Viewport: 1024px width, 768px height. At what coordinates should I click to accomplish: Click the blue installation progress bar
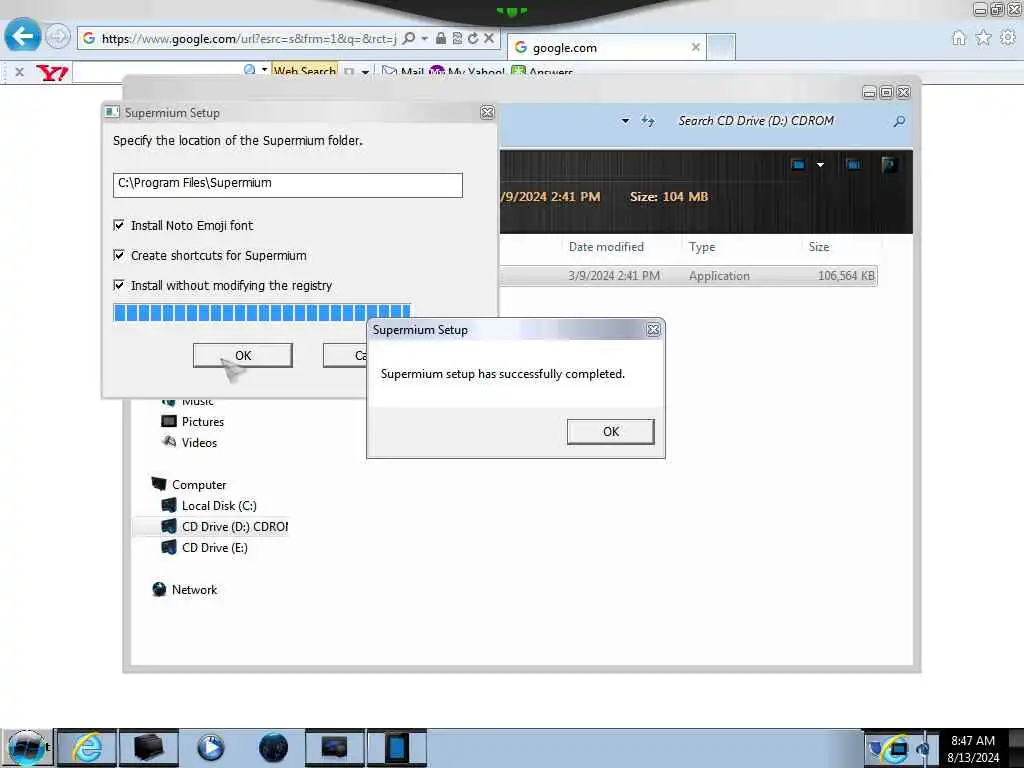point(262,312)
